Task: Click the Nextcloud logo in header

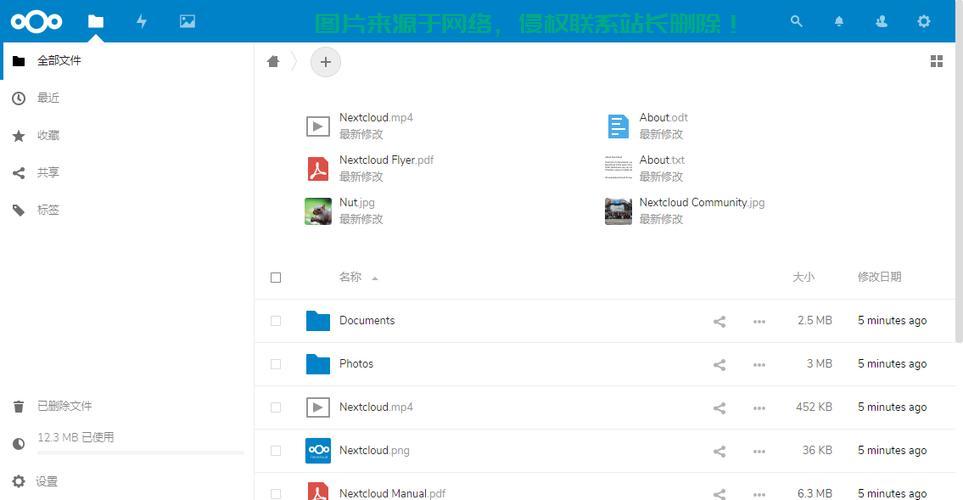Action: [37, 21]
